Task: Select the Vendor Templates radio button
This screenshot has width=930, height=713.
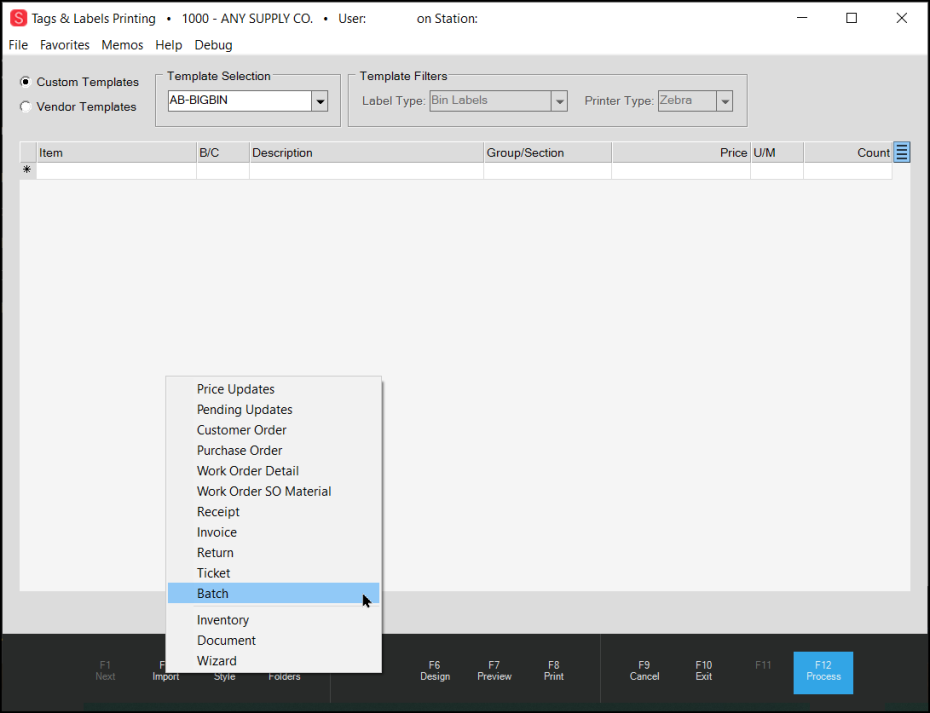Action: 26,107
